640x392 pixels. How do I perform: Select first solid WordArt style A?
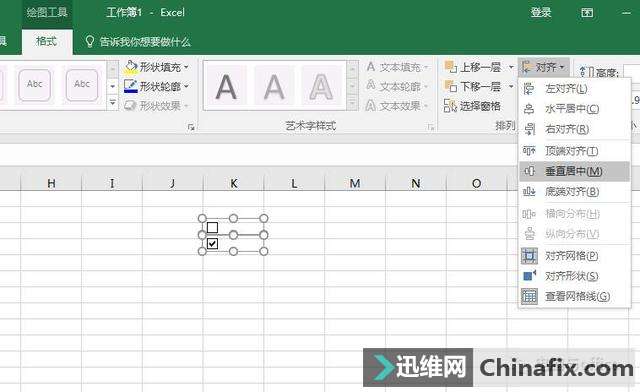point(226,87)
